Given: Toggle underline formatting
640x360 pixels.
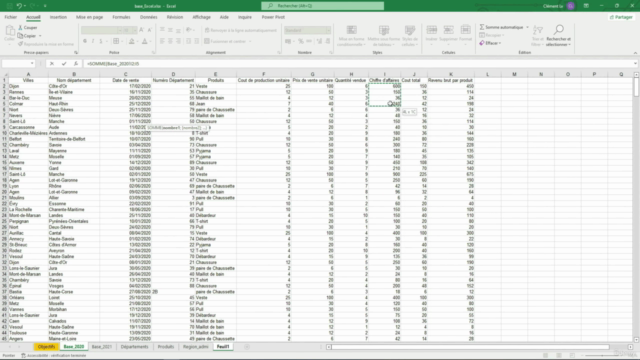Looking at the screenshot, I should tap(101, 41).
